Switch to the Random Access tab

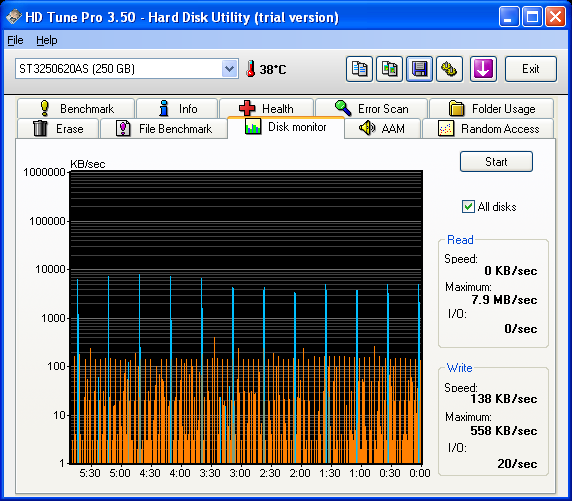[488, 128]
